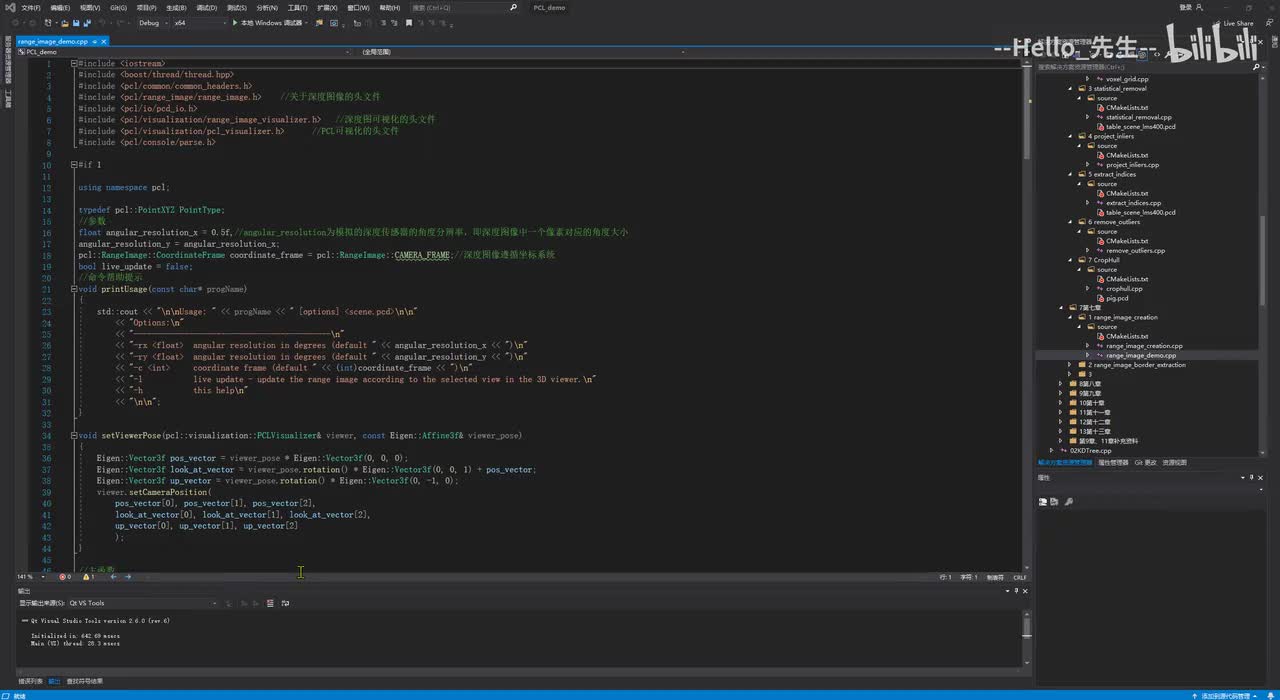The image size is (1280, 700).
Task: Collapse the 7 CropHull folder
Action: point(1069,260)
